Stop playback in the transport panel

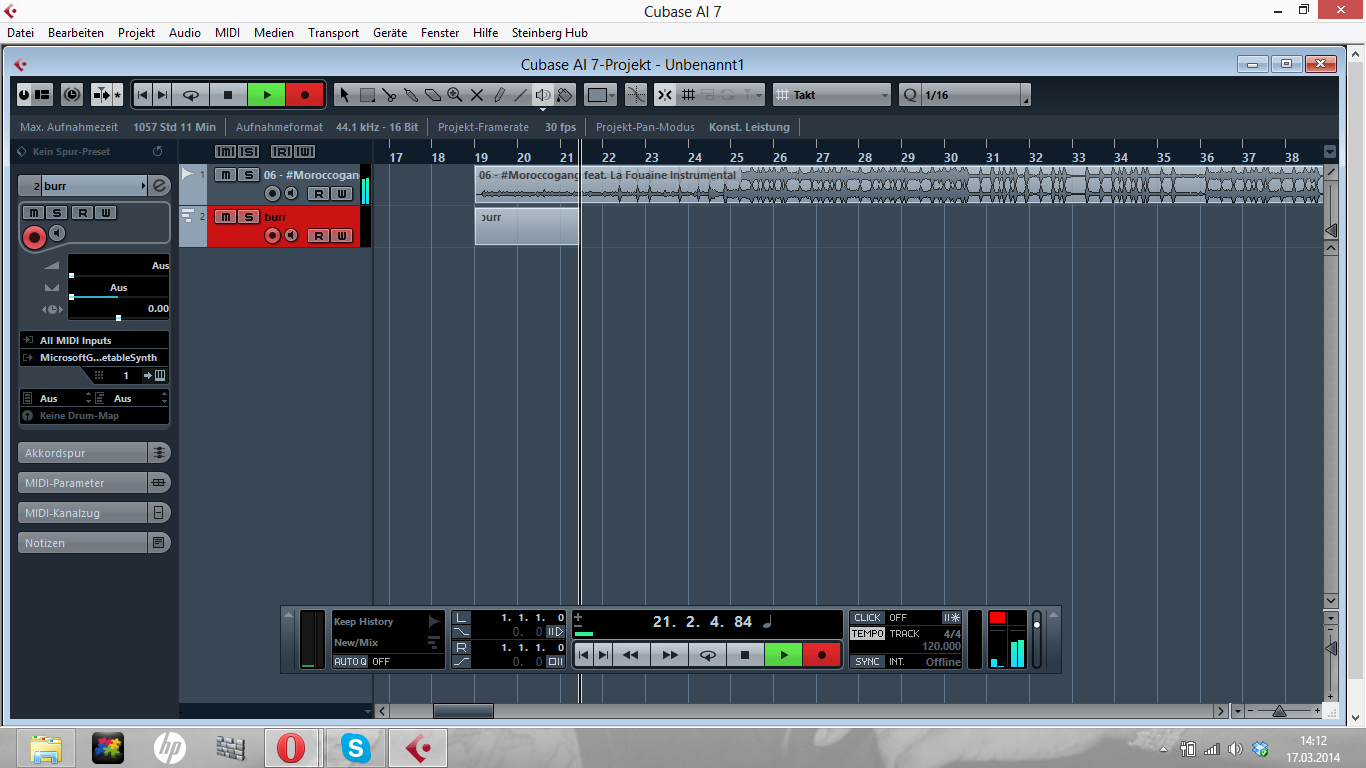click(x=745, y=655)
